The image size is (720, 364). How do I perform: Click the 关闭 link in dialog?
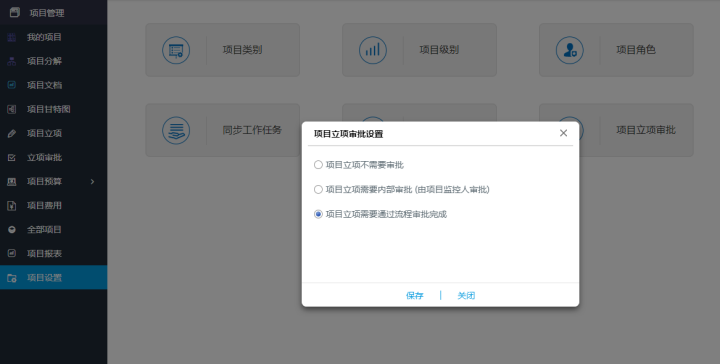click(x=466, y=296)
